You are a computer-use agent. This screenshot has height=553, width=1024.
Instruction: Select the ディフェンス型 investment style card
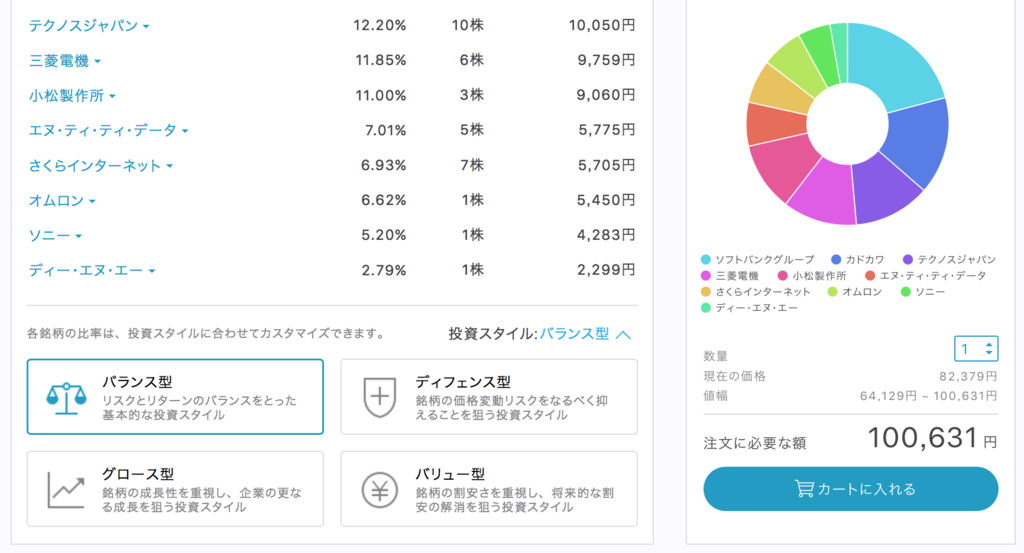tap(489, 396)
